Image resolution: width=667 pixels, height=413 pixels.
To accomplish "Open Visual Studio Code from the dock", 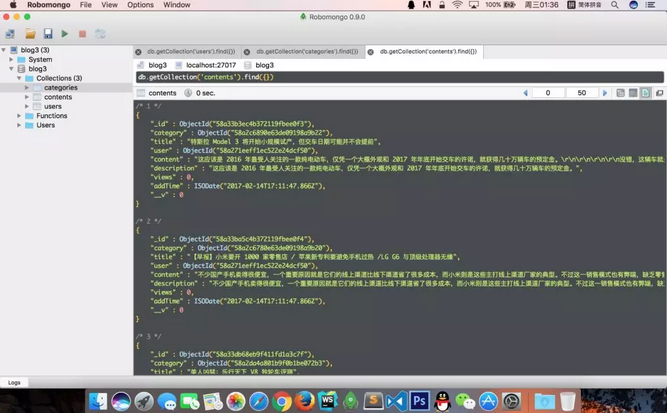I will [x=396, y=401].
